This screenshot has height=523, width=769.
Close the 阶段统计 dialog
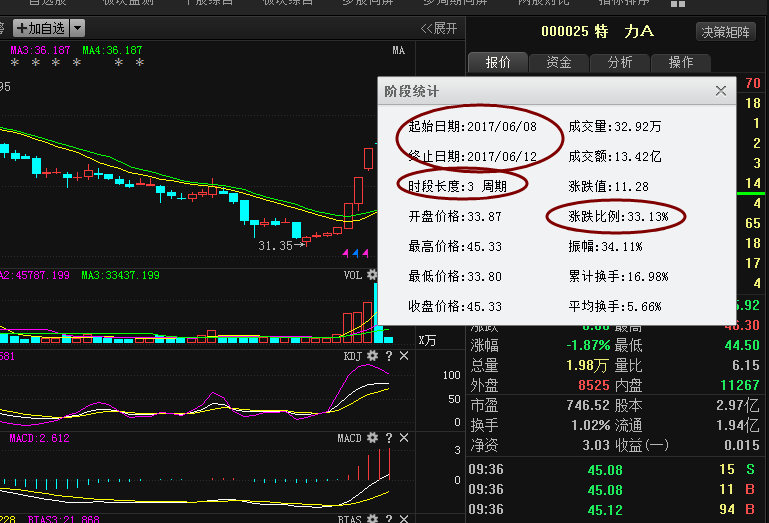pos(720,91)
